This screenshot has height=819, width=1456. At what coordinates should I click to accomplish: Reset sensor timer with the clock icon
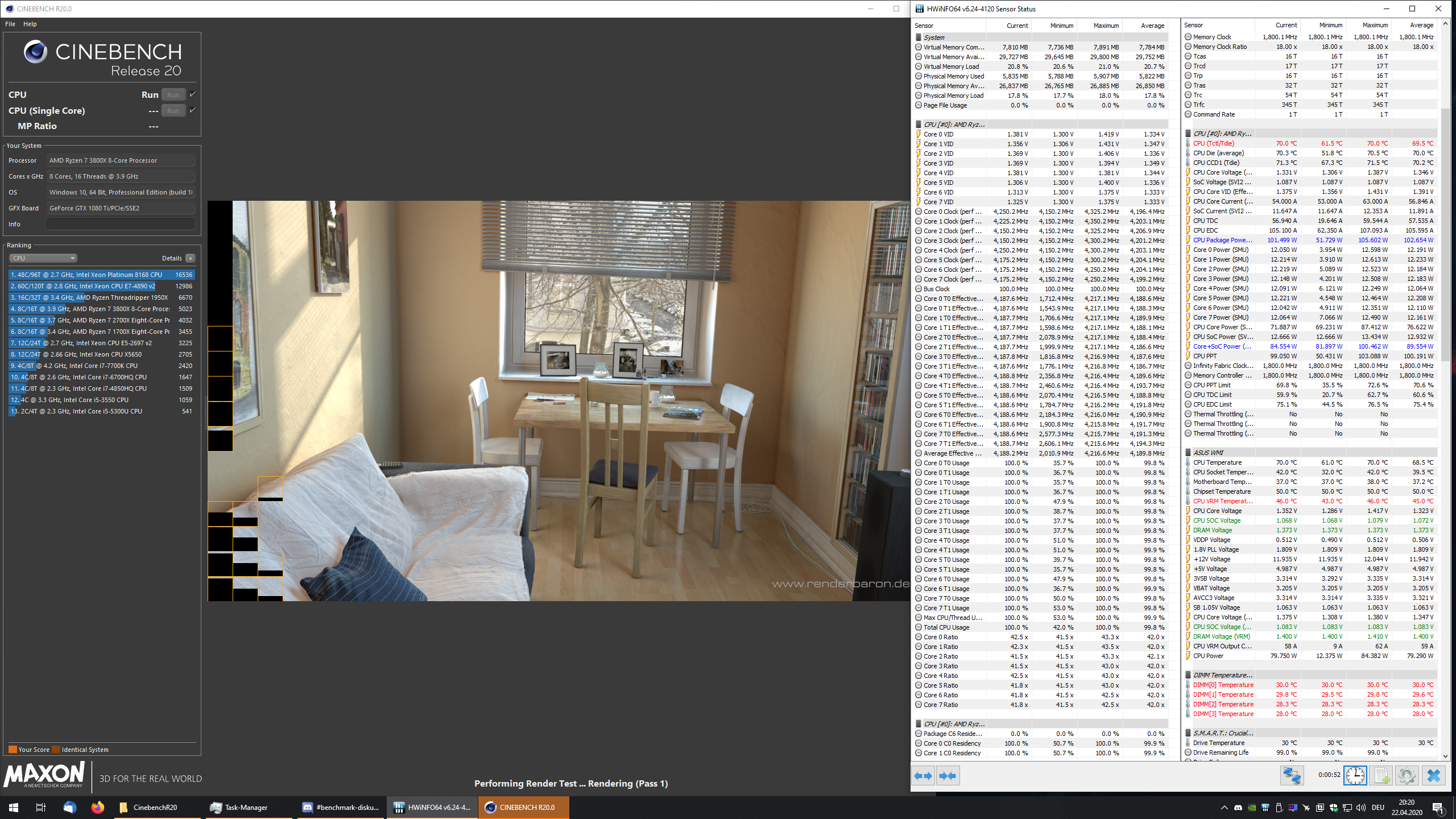pos(1355,776)
